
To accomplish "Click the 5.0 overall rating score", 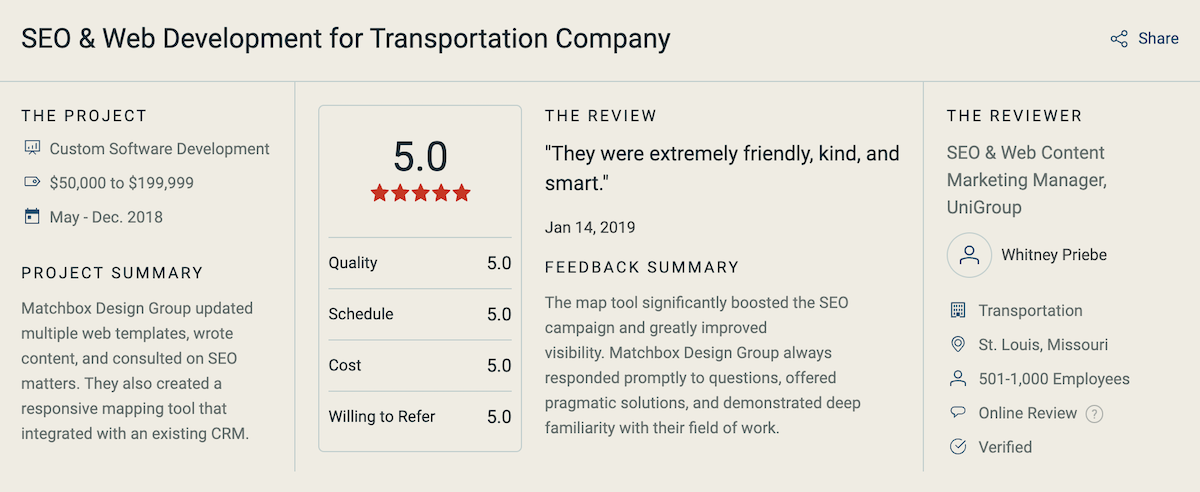I will 420,157.
